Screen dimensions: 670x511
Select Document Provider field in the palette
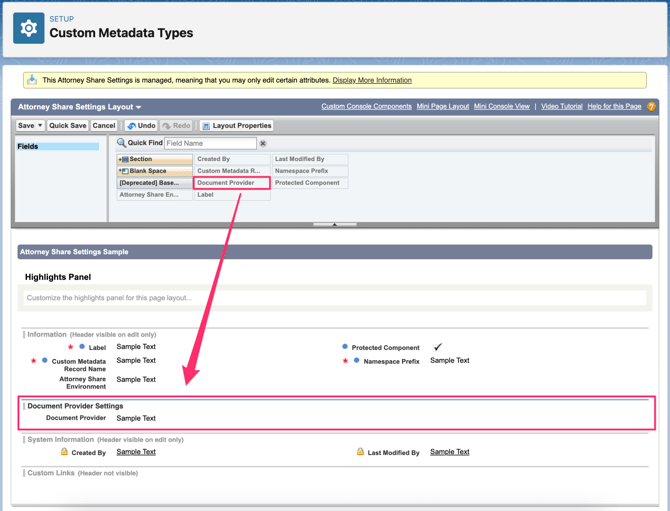click(x=231, y=183)
